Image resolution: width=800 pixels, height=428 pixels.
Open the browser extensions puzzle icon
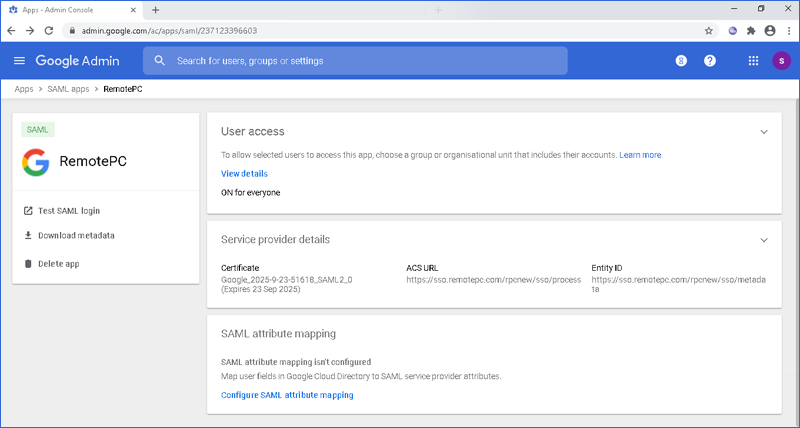(x=751, y=30)
